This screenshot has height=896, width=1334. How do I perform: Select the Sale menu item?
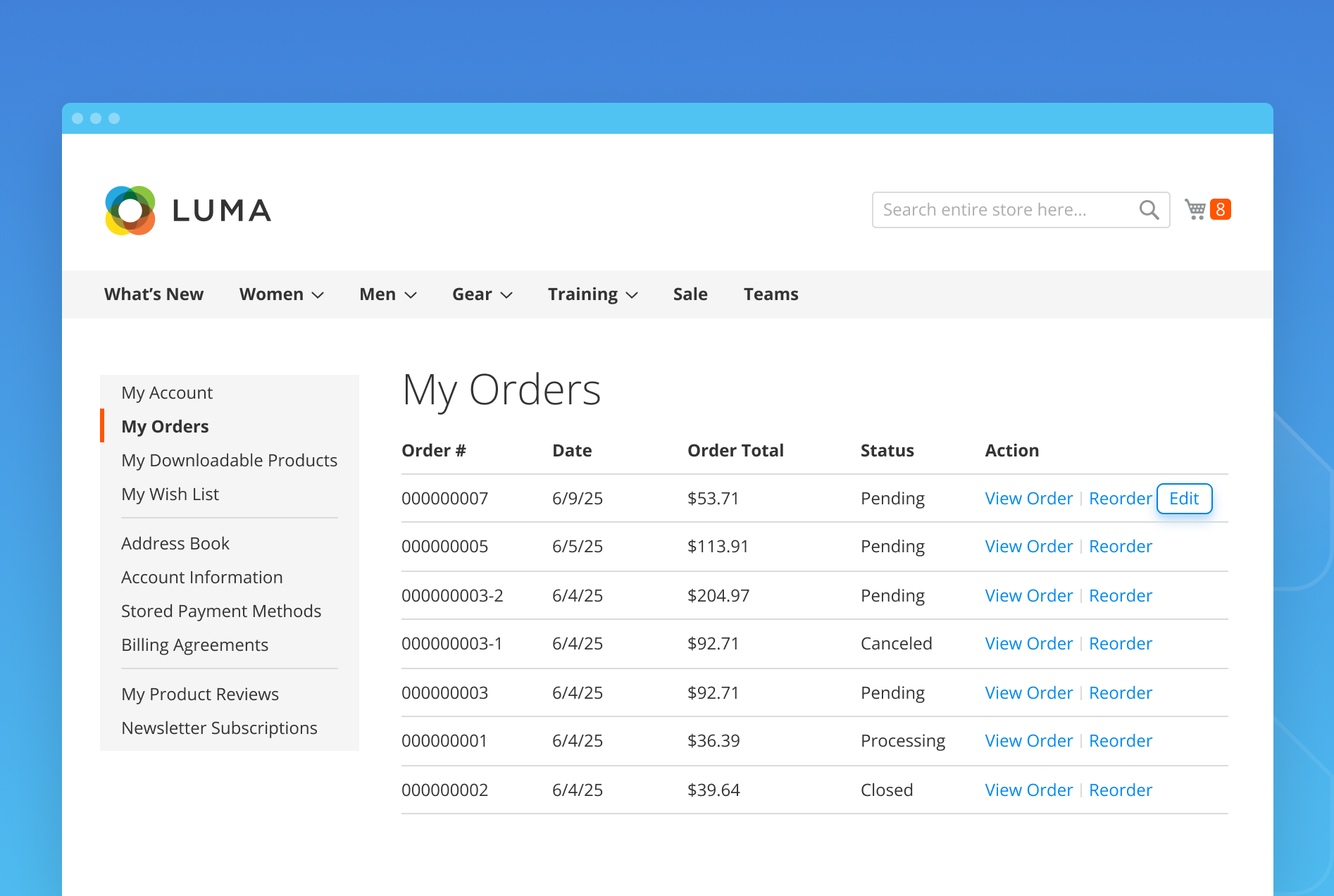coord(690,294)
